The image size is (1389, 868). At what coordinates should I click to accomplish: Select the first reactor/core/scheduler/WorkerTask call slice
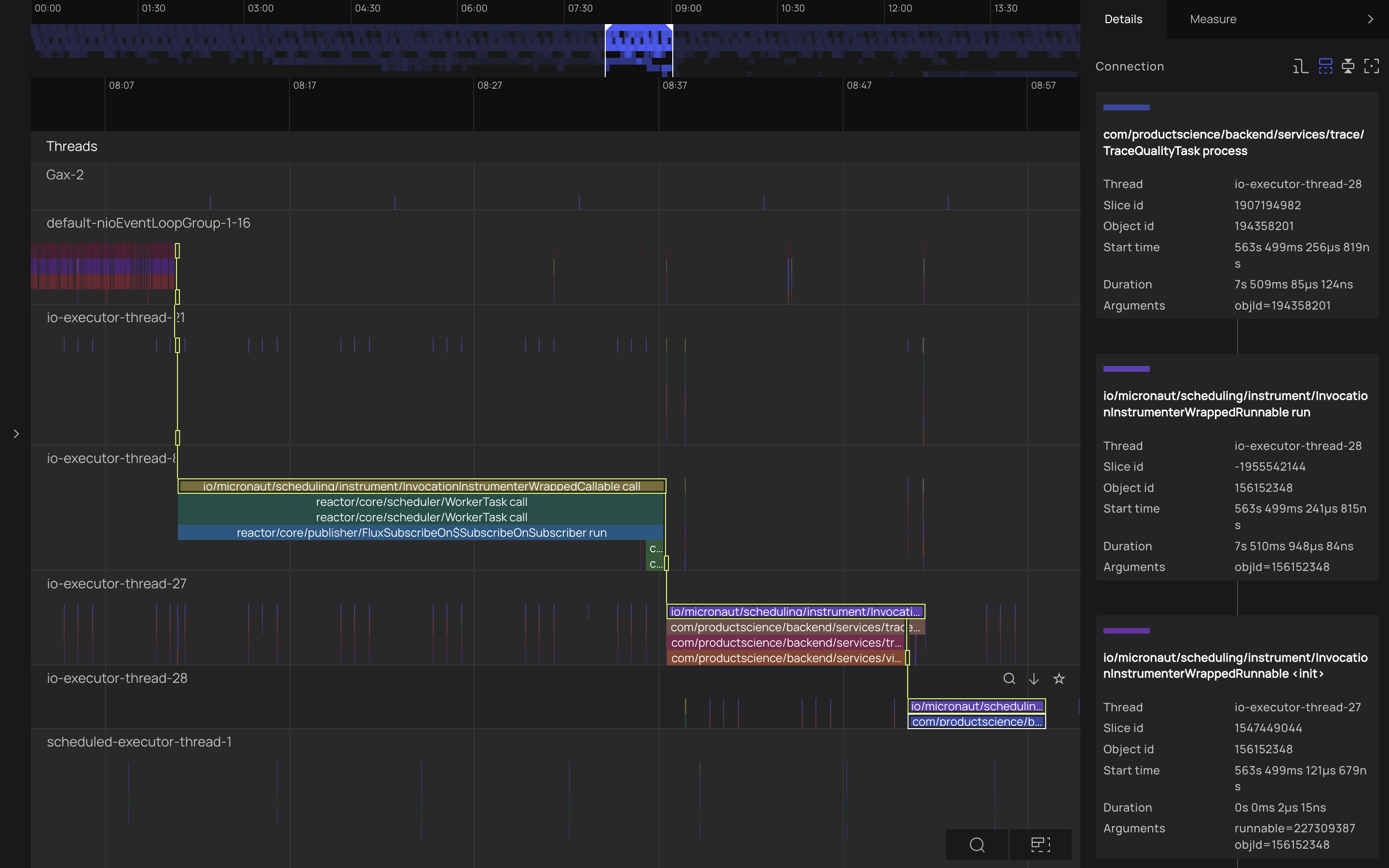click(422, 501)
